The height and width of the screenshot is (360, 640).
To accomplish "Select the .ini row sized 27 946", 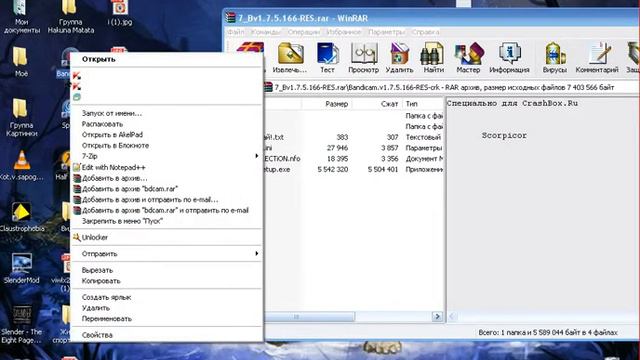I will coord(354,148).
